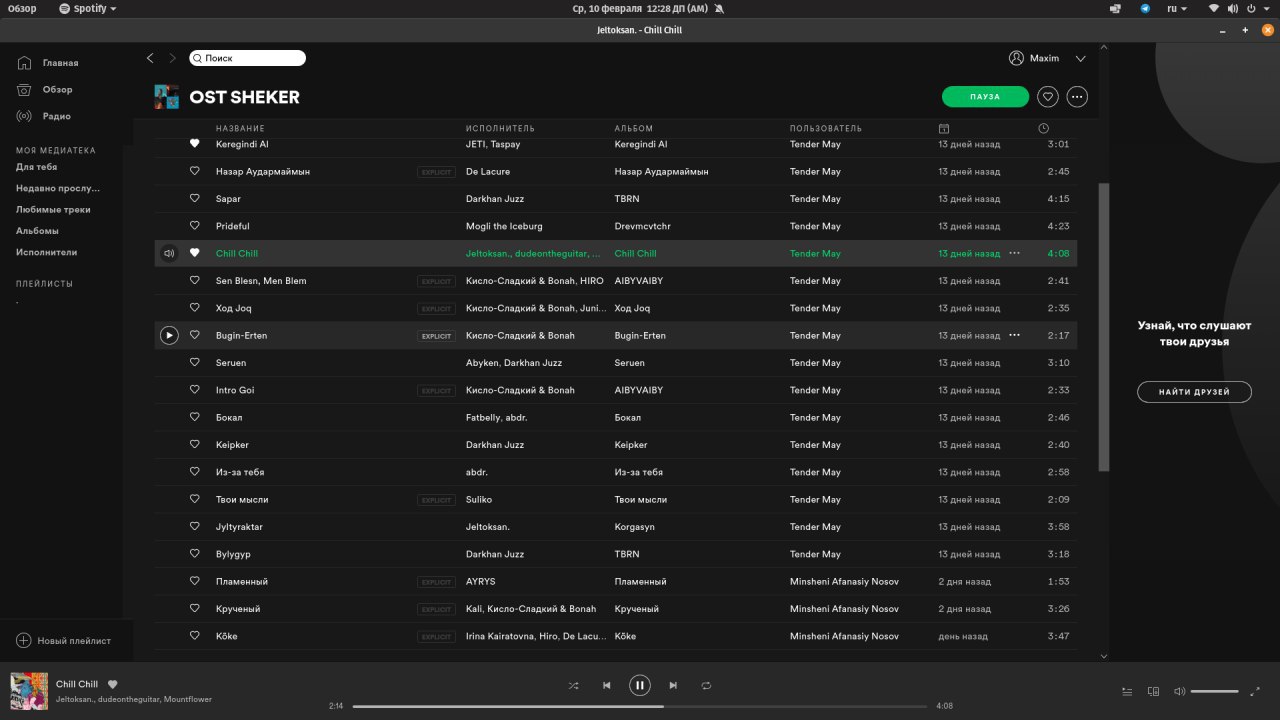Open more options for Chill Chill row
This screenshot has height=720, width=1280.
pyautogui.click(x=1014, y=253)
